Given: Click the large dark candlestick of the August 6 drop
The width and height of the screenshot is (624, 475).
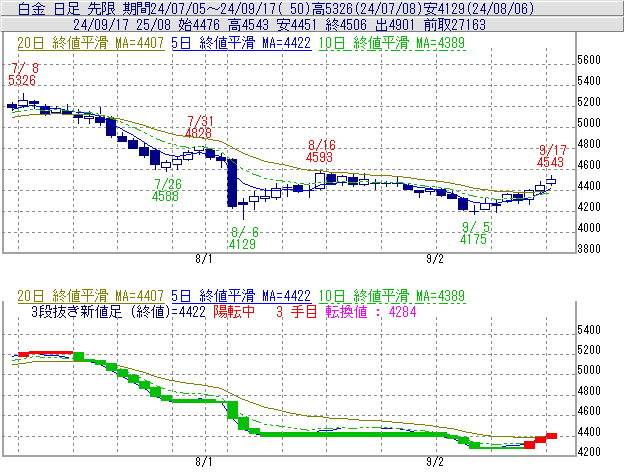Looking at the screenshot, I should (232, 183).
